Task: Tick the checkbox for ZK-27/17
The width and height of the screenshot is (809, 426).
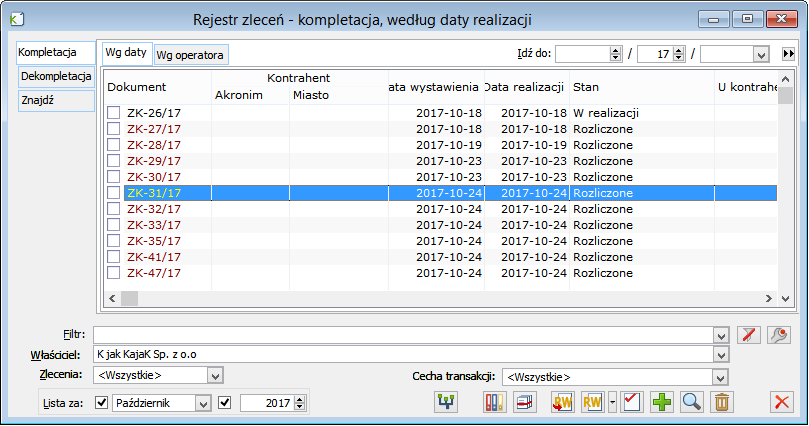Action: click(114, 128)
